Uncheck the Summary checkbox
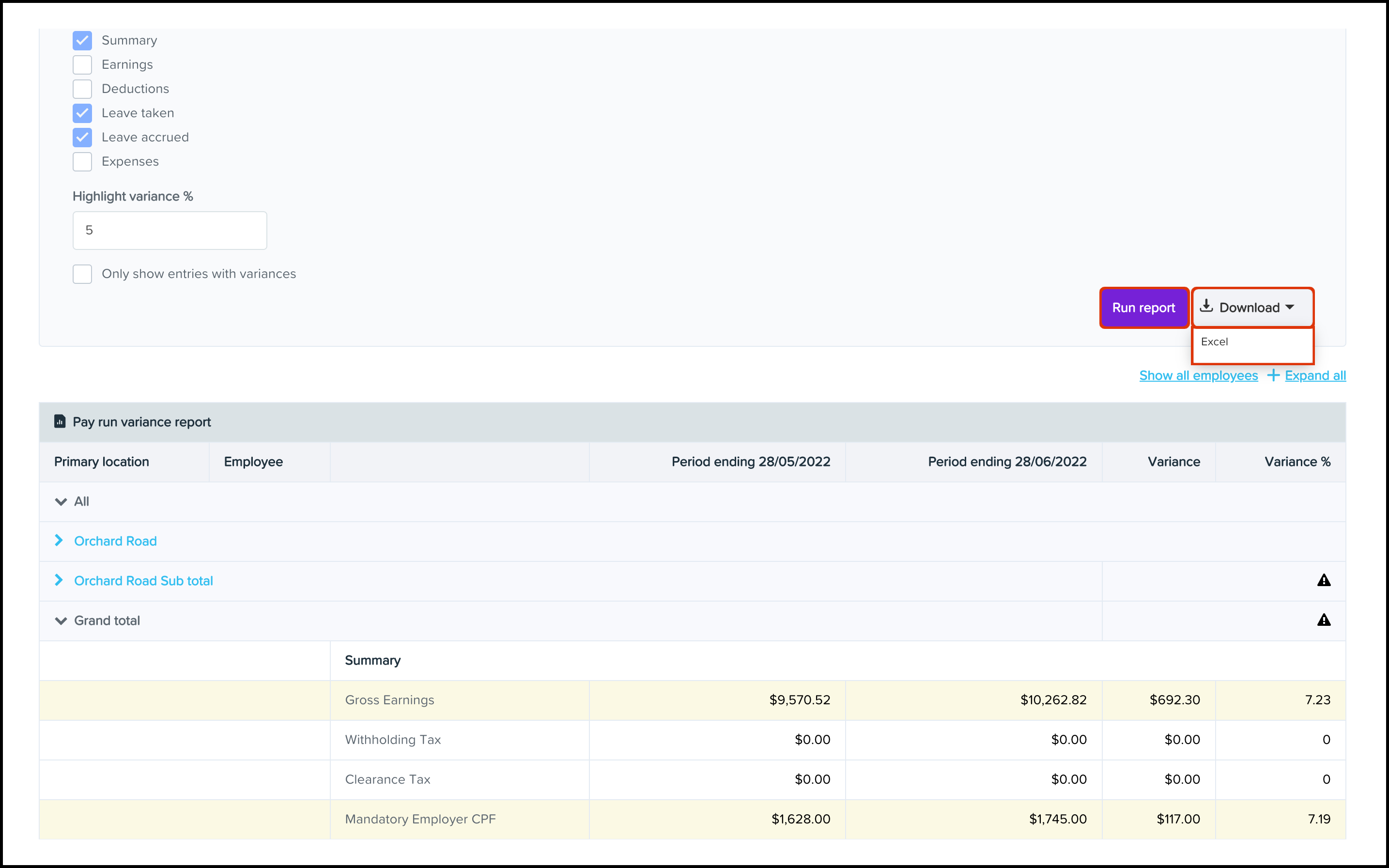Screen dimensions: 1389x868 82,40
